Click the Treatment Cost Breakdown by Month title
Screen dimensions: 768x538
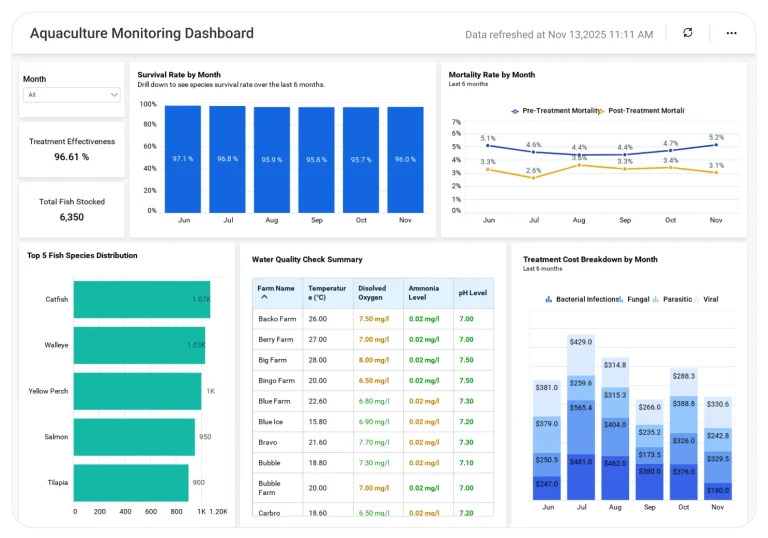click(x=590, y=259)
